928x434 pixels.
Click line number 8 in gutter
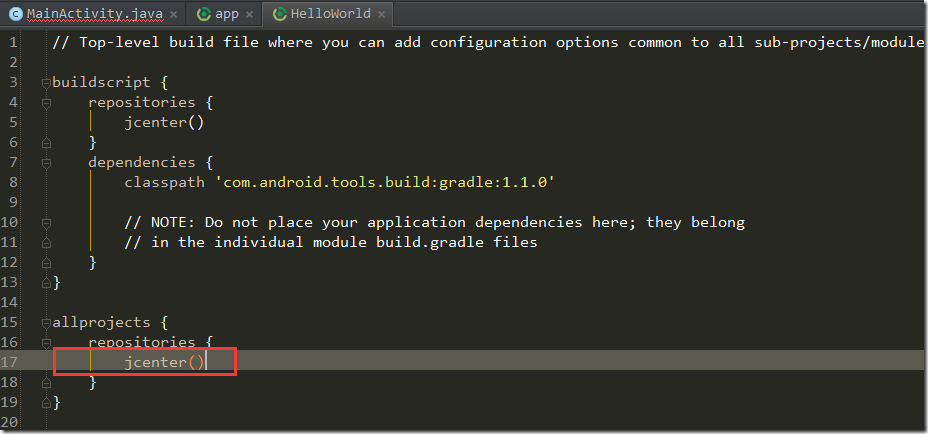pyautogui.click(x=14, y=182)
